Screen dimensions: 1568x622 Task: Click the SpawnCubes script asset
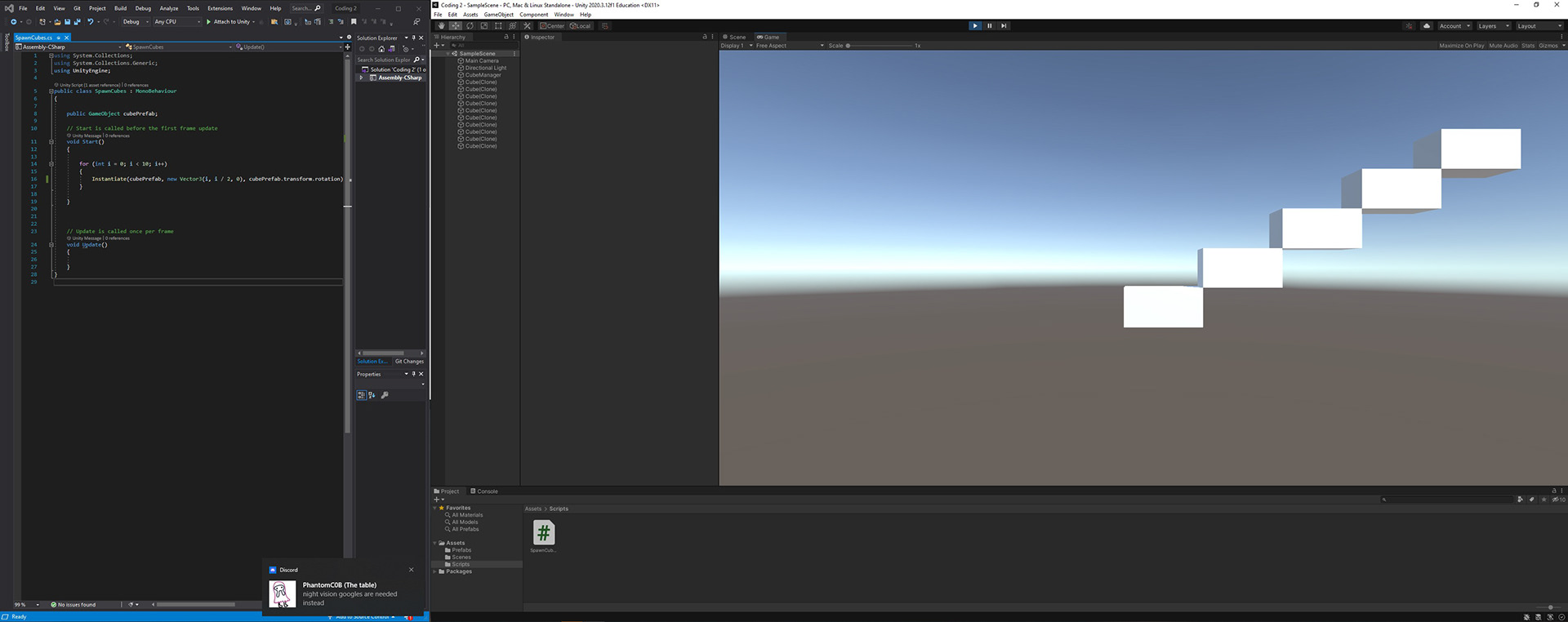[x=543, y=536]
